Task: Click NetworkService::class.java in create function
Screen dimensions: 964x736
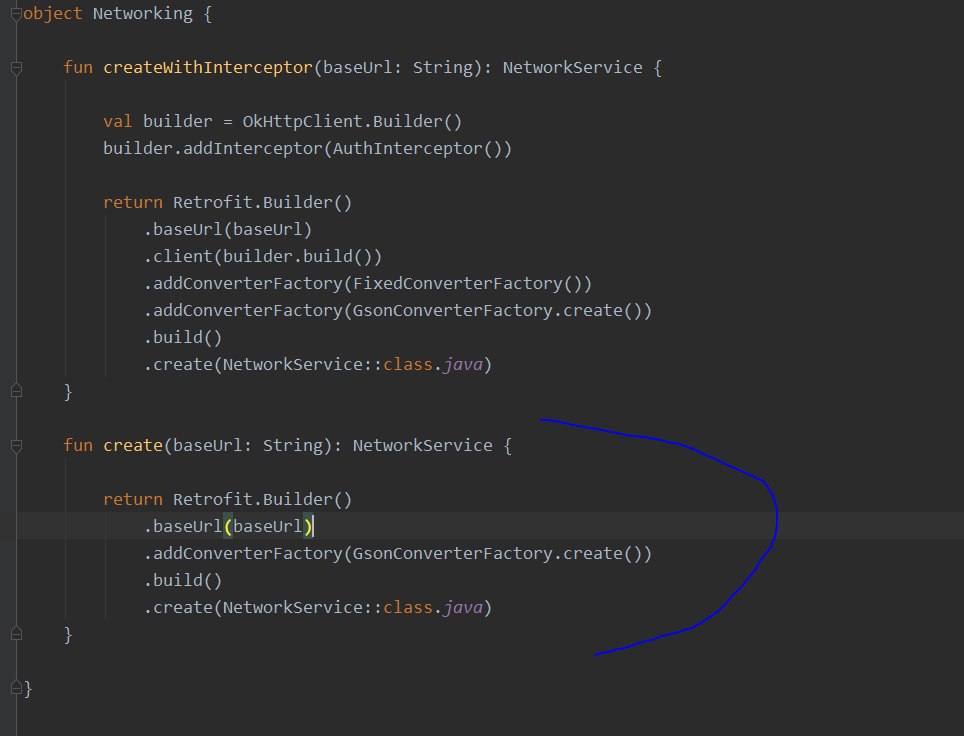Action: click(x=353, y=607)
